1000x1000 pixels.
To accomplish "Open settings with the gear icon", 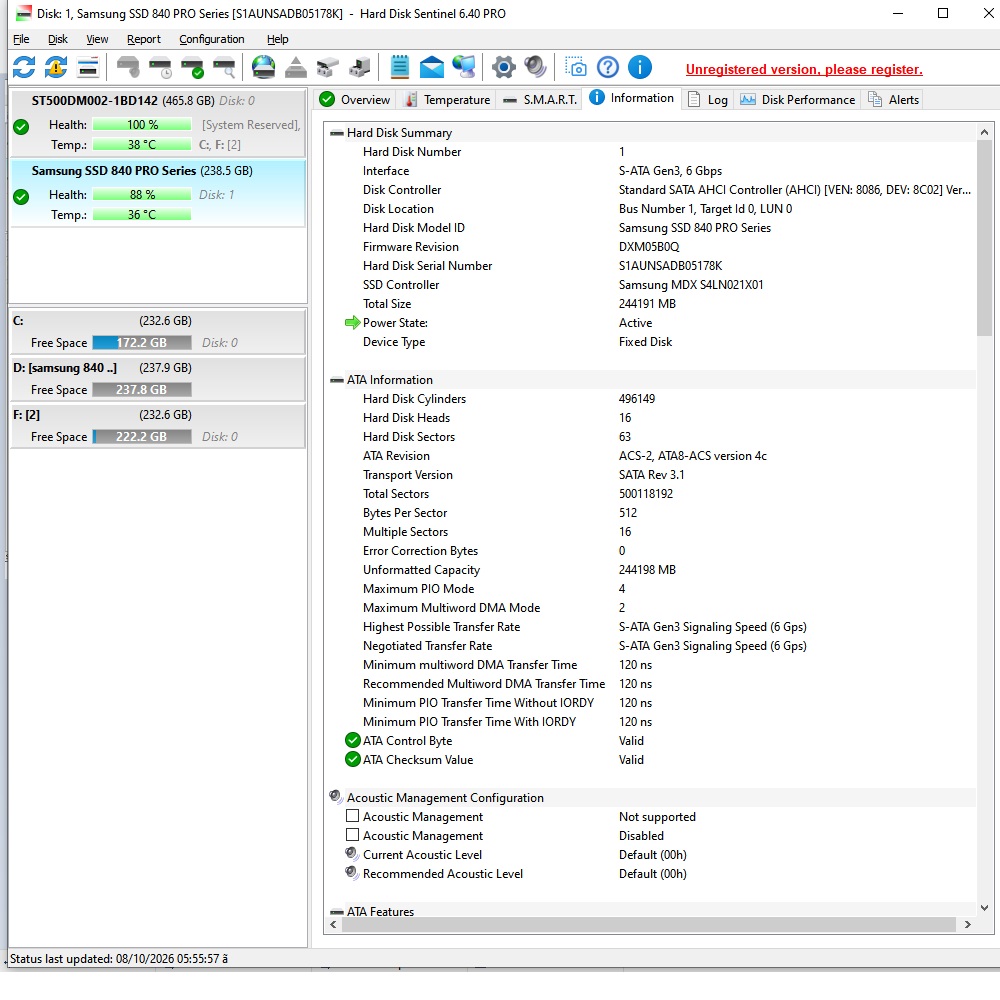I will [x=503, y=67].
